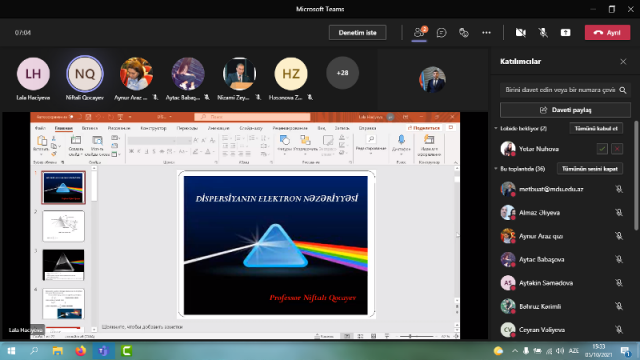Unmute the microphone in the meeting toolbar

[543, 33]
